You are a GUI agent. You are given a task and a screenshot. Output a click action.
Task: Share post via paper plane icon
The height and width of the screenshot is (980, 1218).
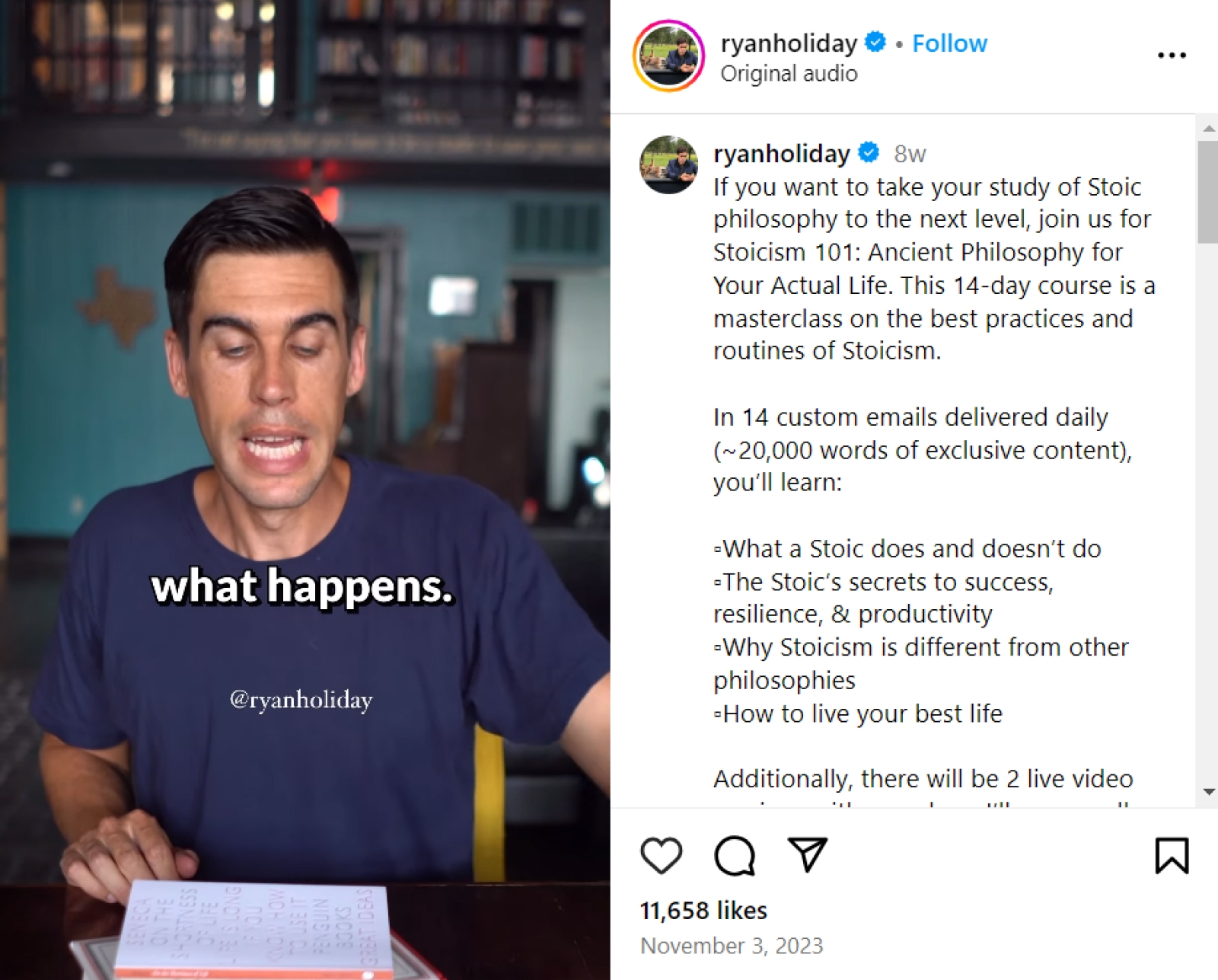[807, 854]
